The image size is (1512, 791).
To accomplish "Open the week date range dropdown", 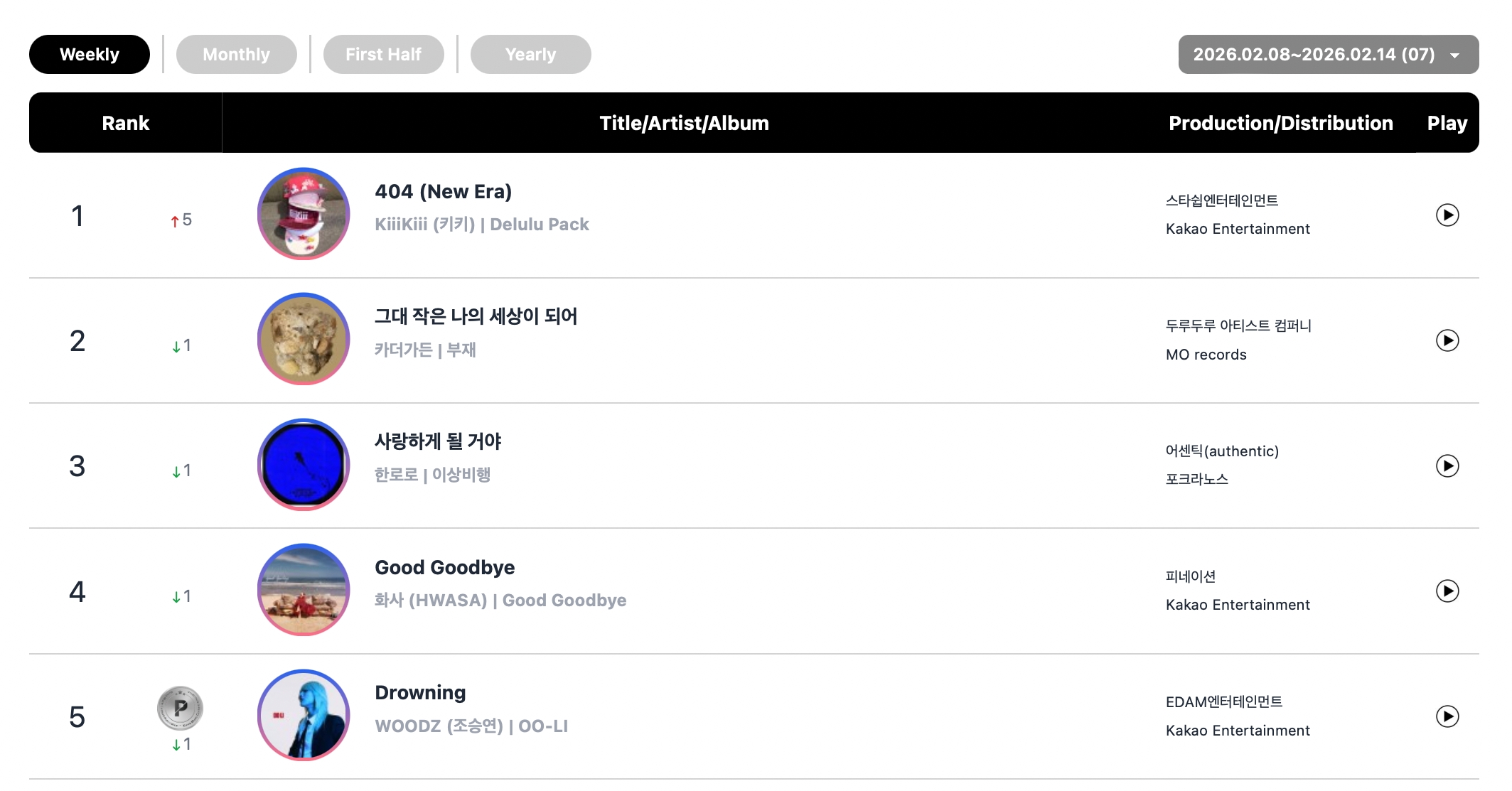I will coord(1328,55).
